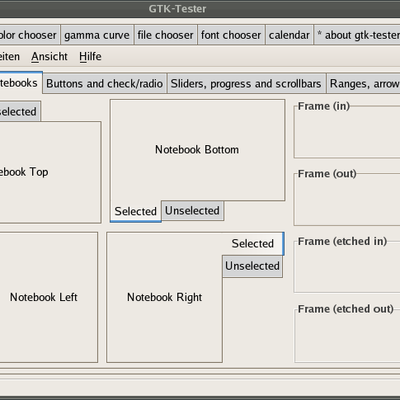Open the color chooser button
This screenshot has height=400, width=400.
click(x=30, y=35)
